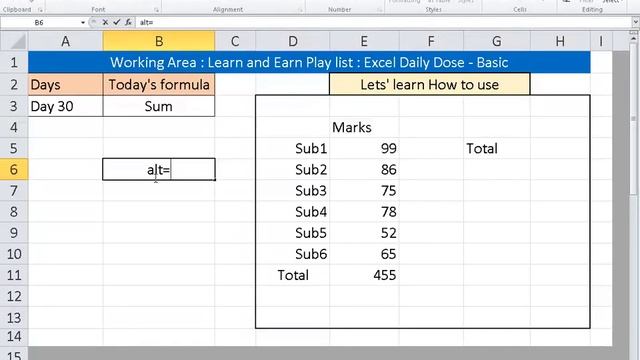
Task: Click the 'Total' cell in column G
Action: pos(497,148)
